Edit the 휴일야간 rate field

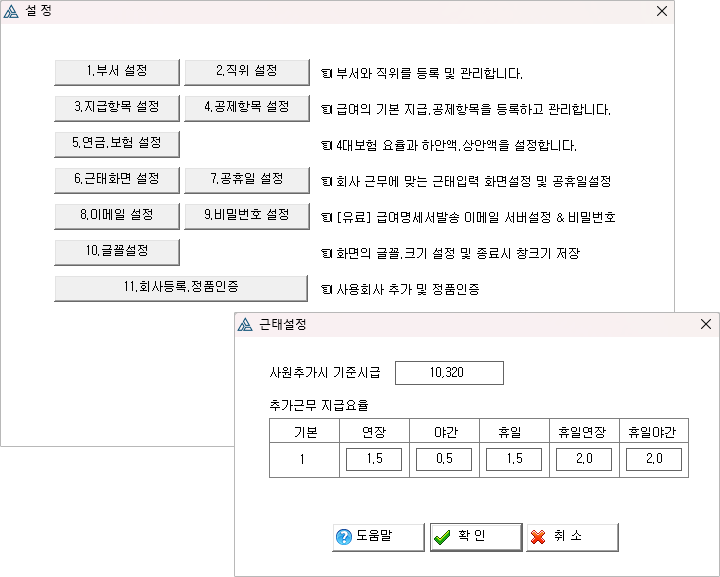point(654,459)
